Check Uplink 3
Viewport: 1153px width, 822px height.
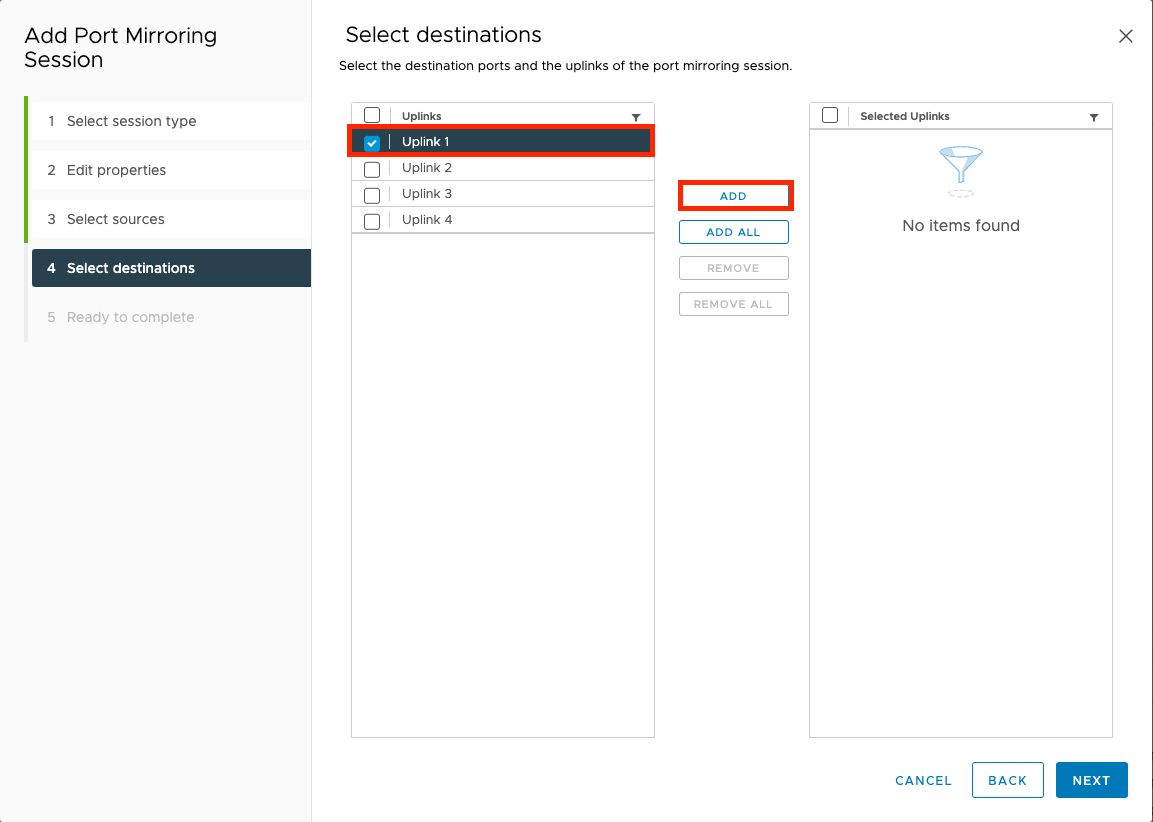click(x=371, y=194)
